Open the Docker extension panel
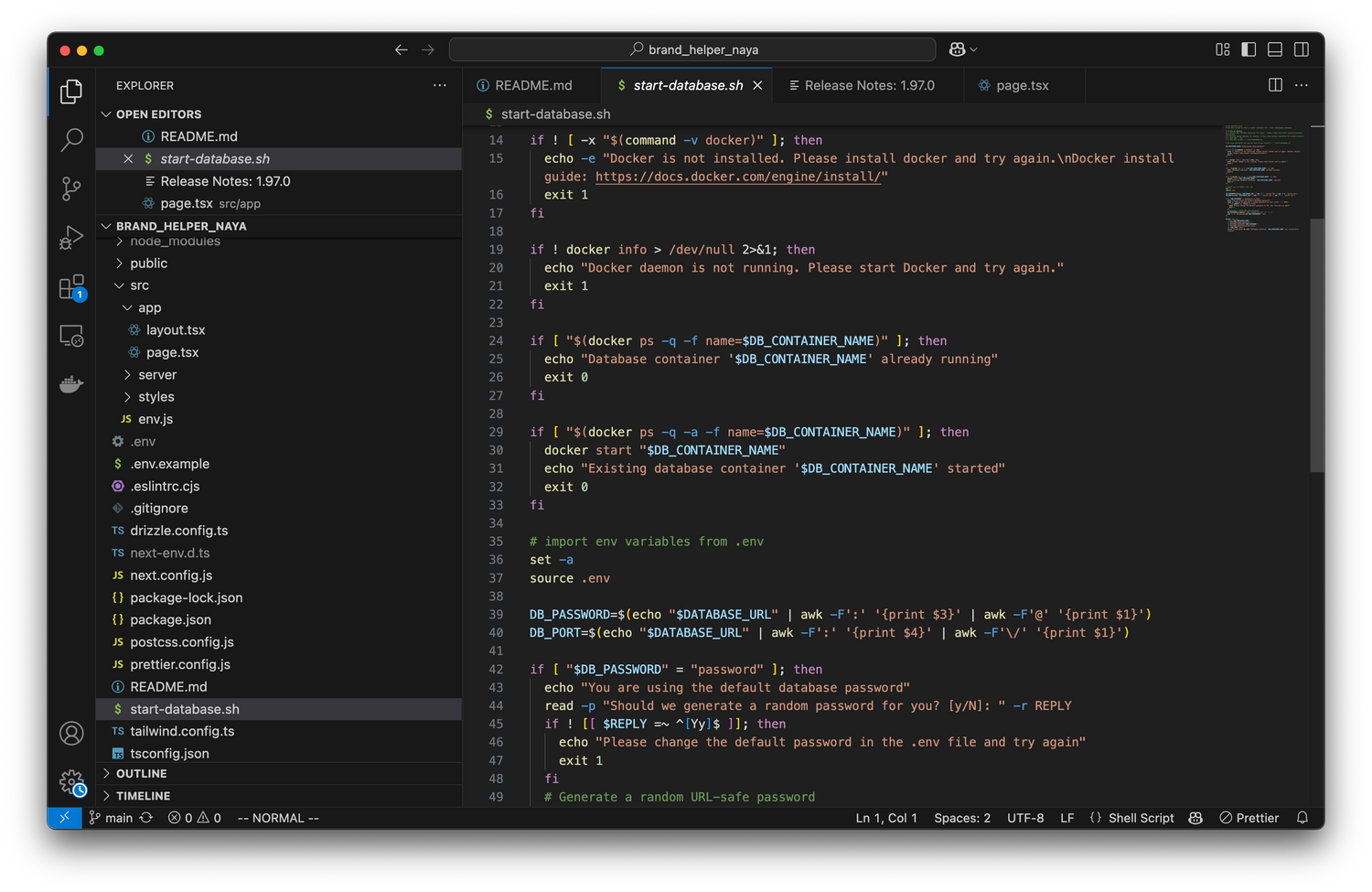The height and width of the screenshot is (892, 1372). click(x=70, y=384)
